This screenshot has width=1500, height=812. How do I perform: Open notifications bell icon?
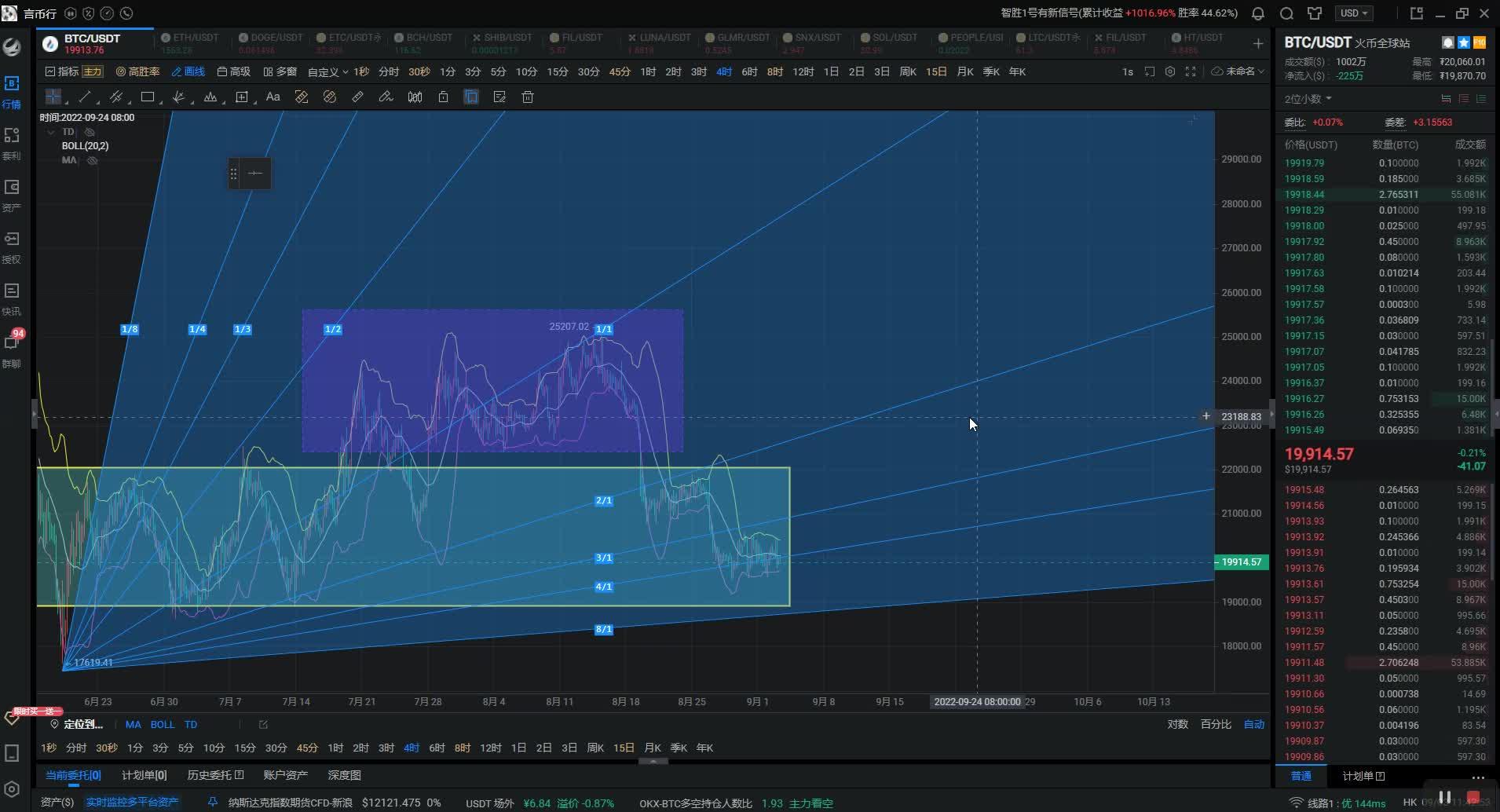[x=1258, y=13]
